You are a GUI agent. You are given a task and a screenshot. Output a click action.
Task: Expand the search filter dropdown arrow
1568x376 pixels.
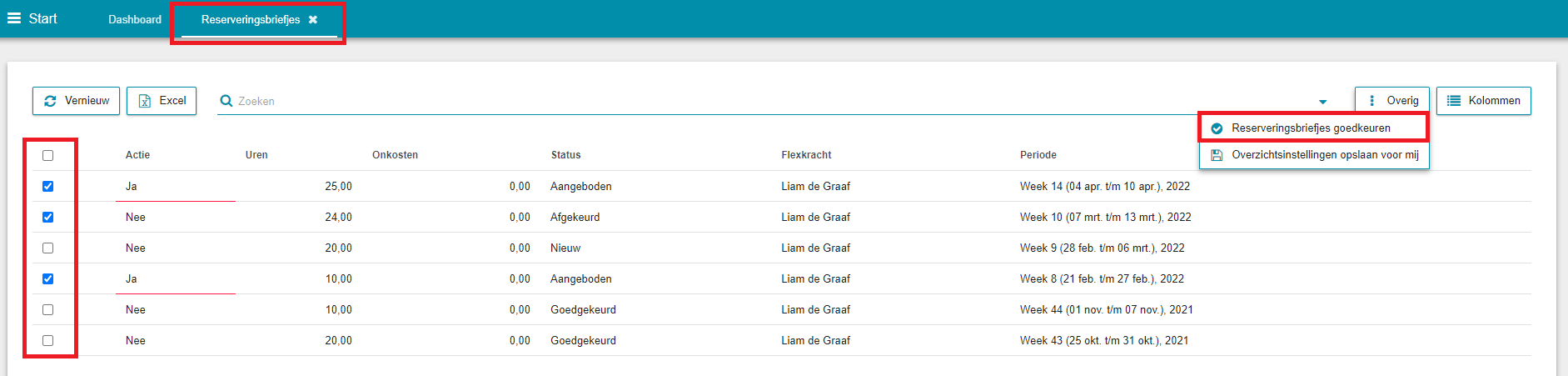tap(1322, 102)
